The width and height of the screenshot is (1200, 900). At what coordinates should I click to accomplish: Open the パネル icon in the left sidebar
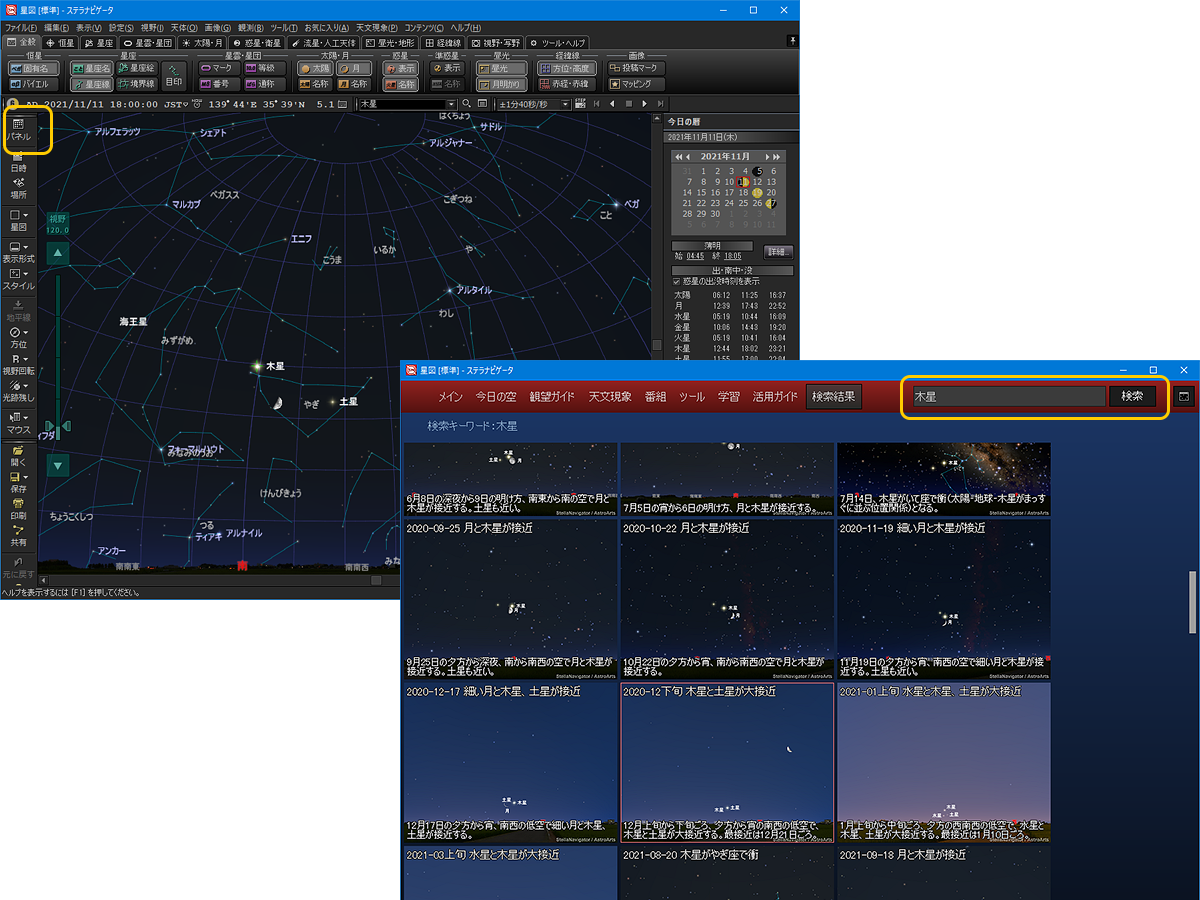(x=18, y=129)
